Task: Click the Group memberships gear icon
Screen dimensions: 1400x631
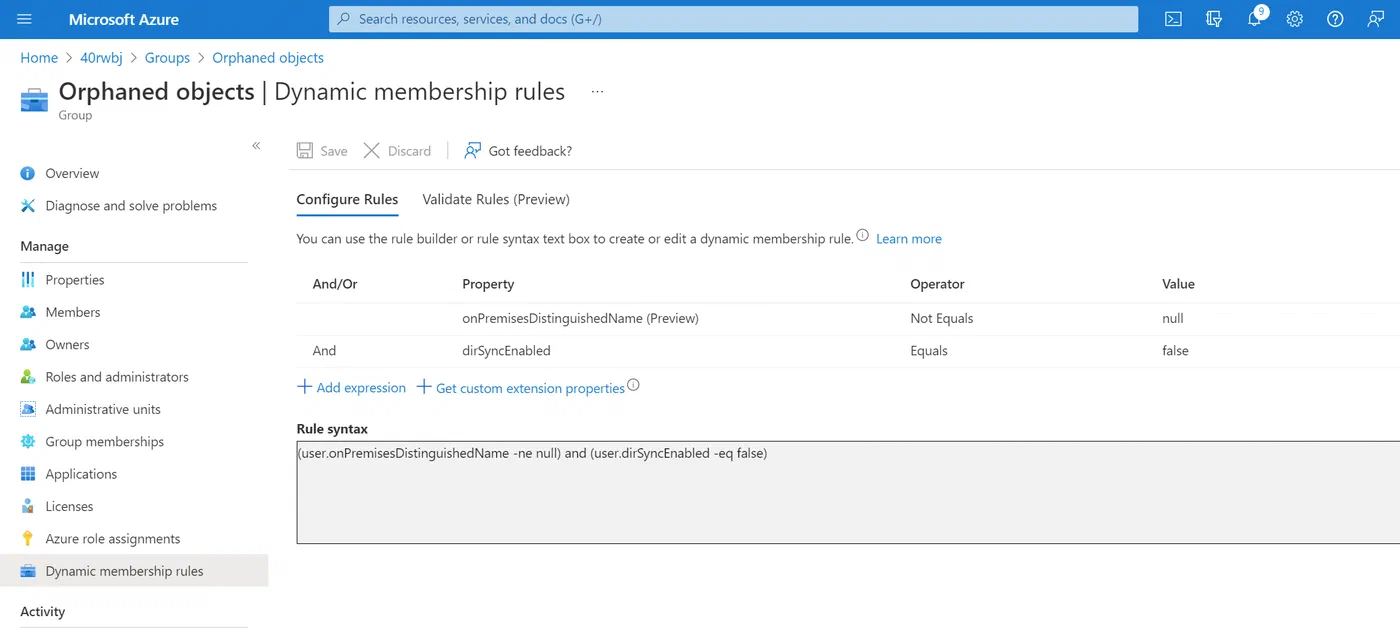Action: tap(28, 442)
